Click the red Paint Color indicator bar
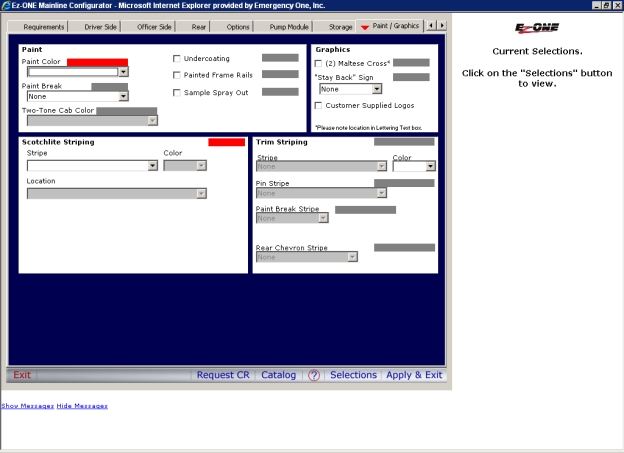The height and width of the screenshot is (453, 624). (98, 62)
